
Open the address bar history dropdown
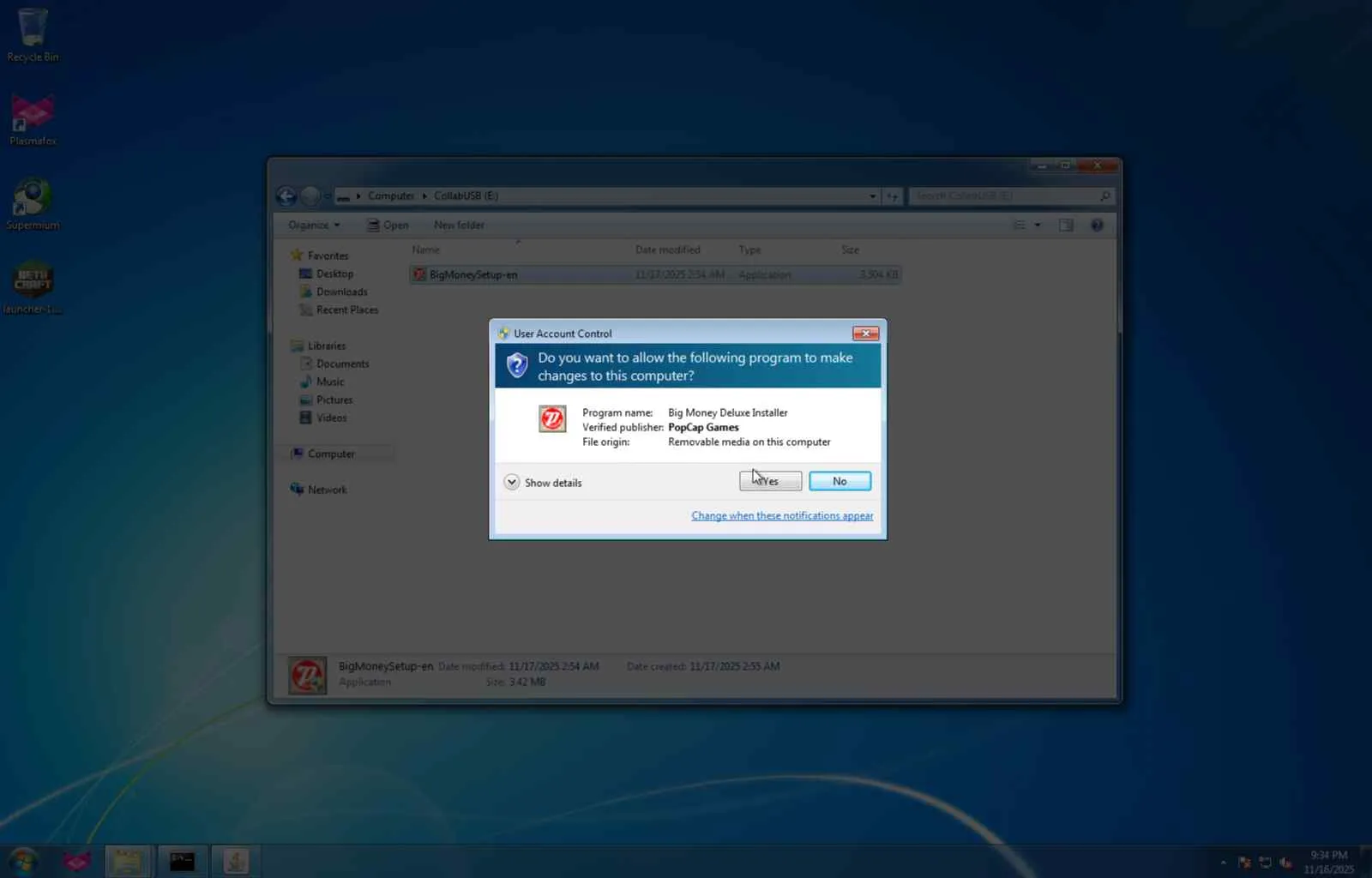(872, 196)
